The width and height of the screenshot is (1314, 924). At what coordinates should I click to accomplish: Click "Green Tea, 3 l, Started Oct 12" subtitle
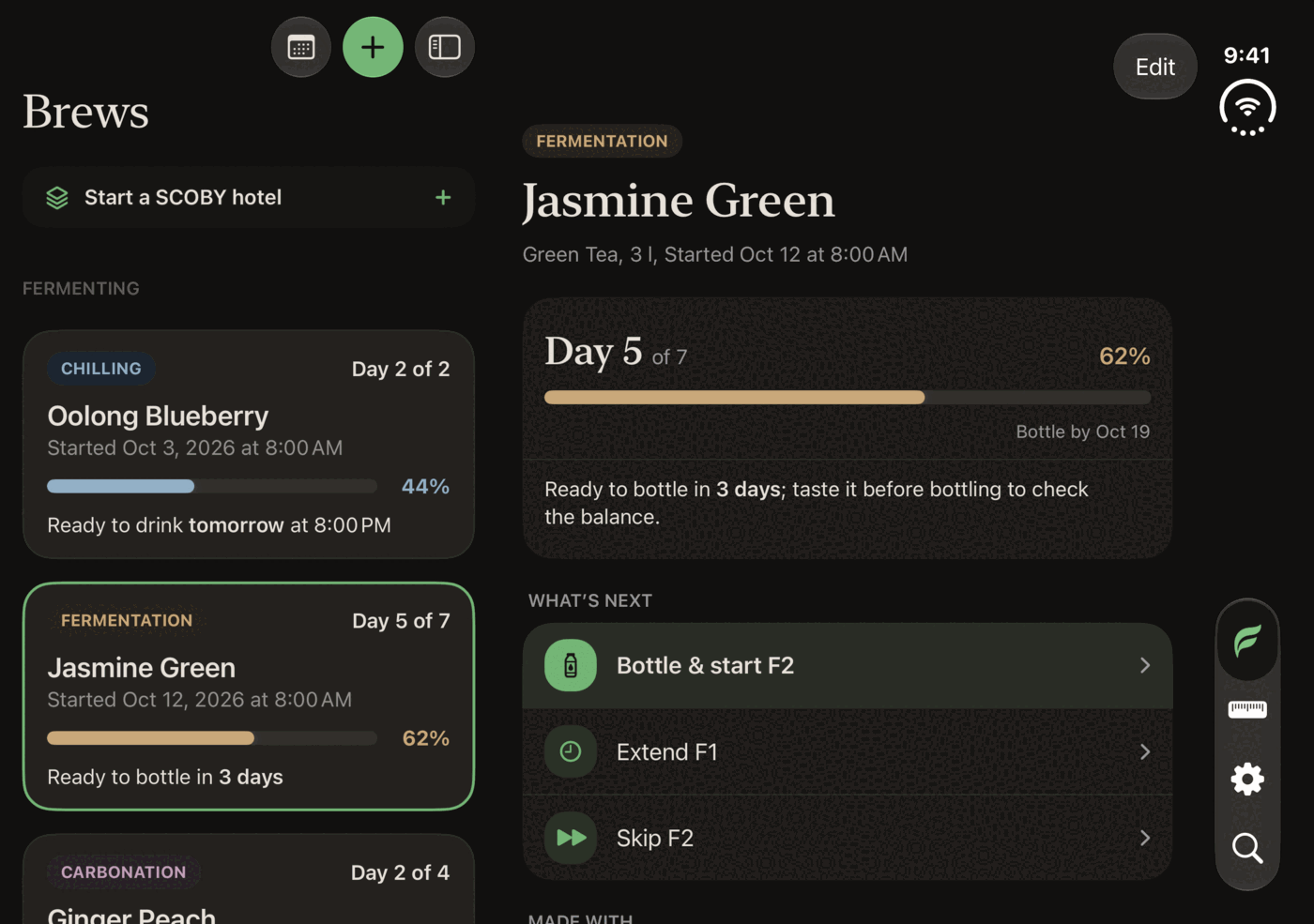tap(714, 254)
